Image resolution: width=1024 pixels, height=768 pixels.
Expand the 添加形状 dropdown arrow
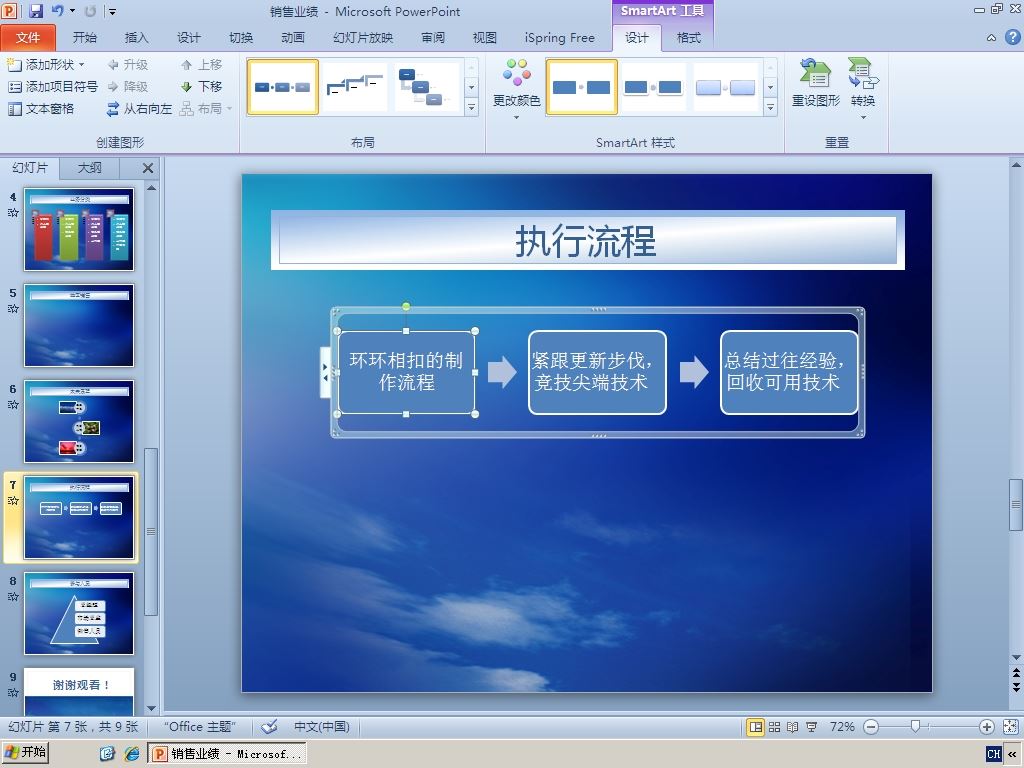tap(82, 65)
